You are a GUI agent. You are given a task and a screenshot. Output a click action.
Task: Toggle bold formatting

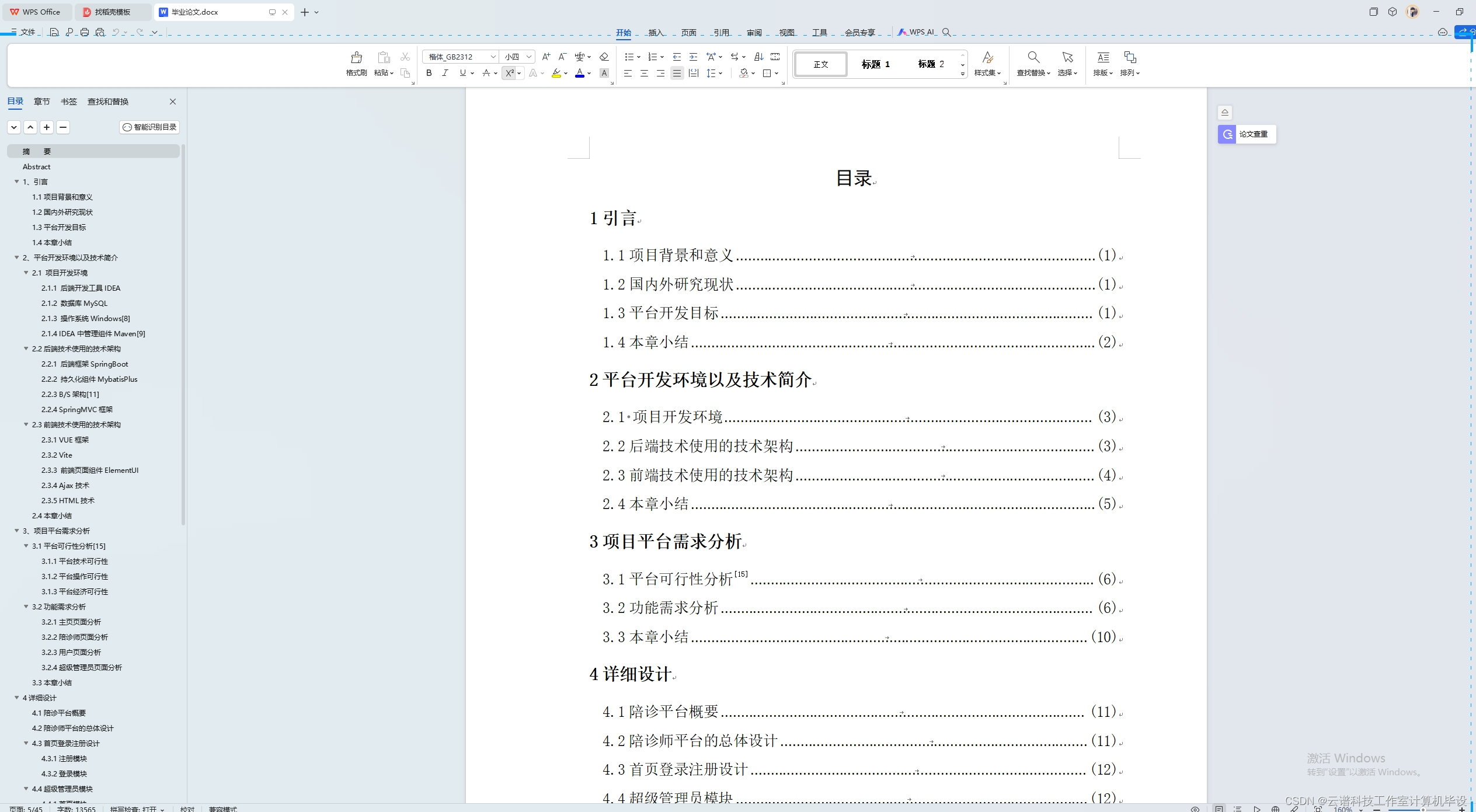coord(429,73)
